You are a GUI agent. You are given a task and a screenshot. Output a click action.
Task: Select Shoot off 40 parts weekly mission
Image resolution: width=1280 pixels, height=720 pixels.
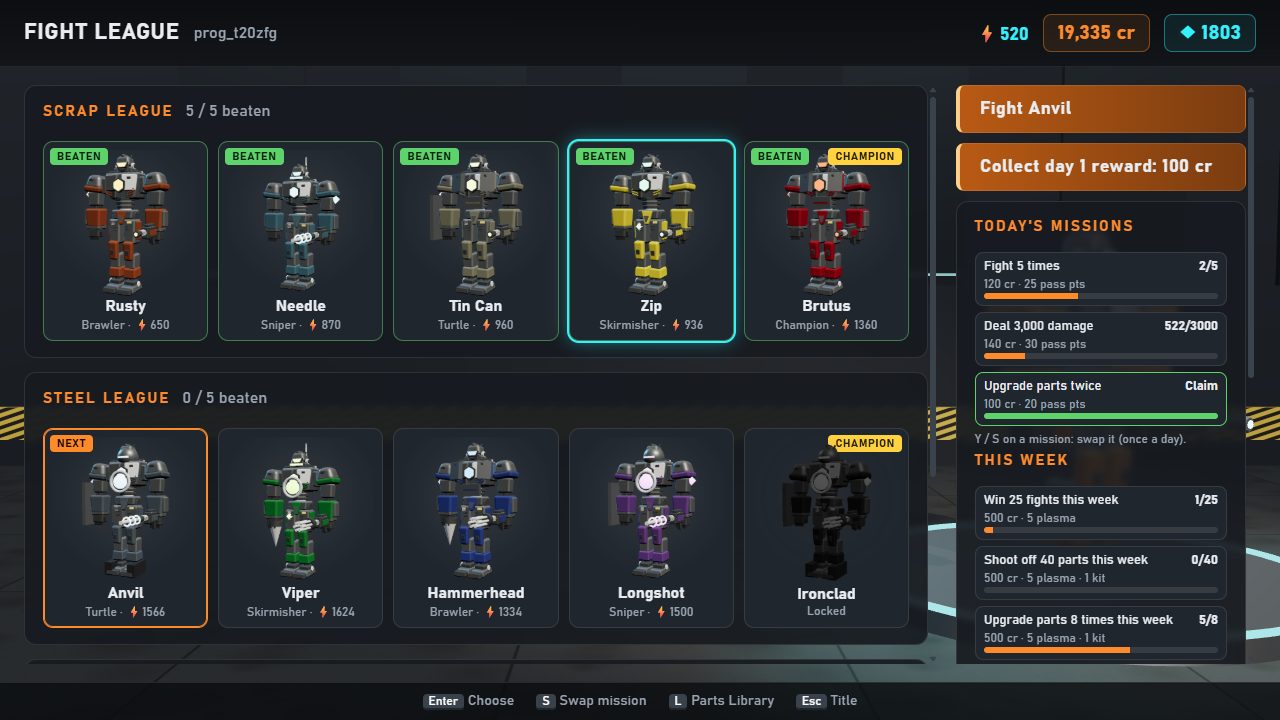coord(1100,572)
